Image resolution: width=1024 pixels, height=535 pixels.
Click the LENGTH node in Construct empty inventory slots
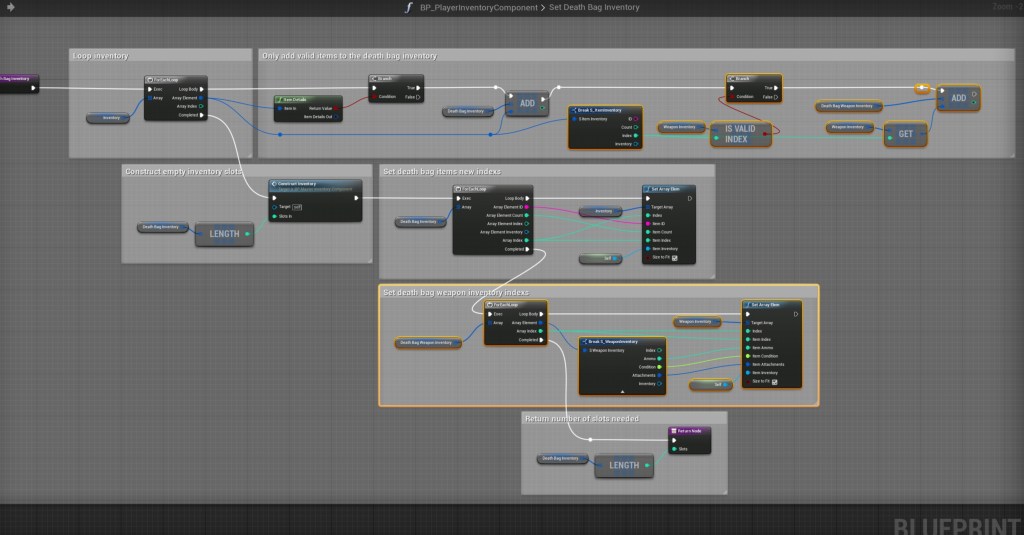pyautogui.click(x=223, y=233)
